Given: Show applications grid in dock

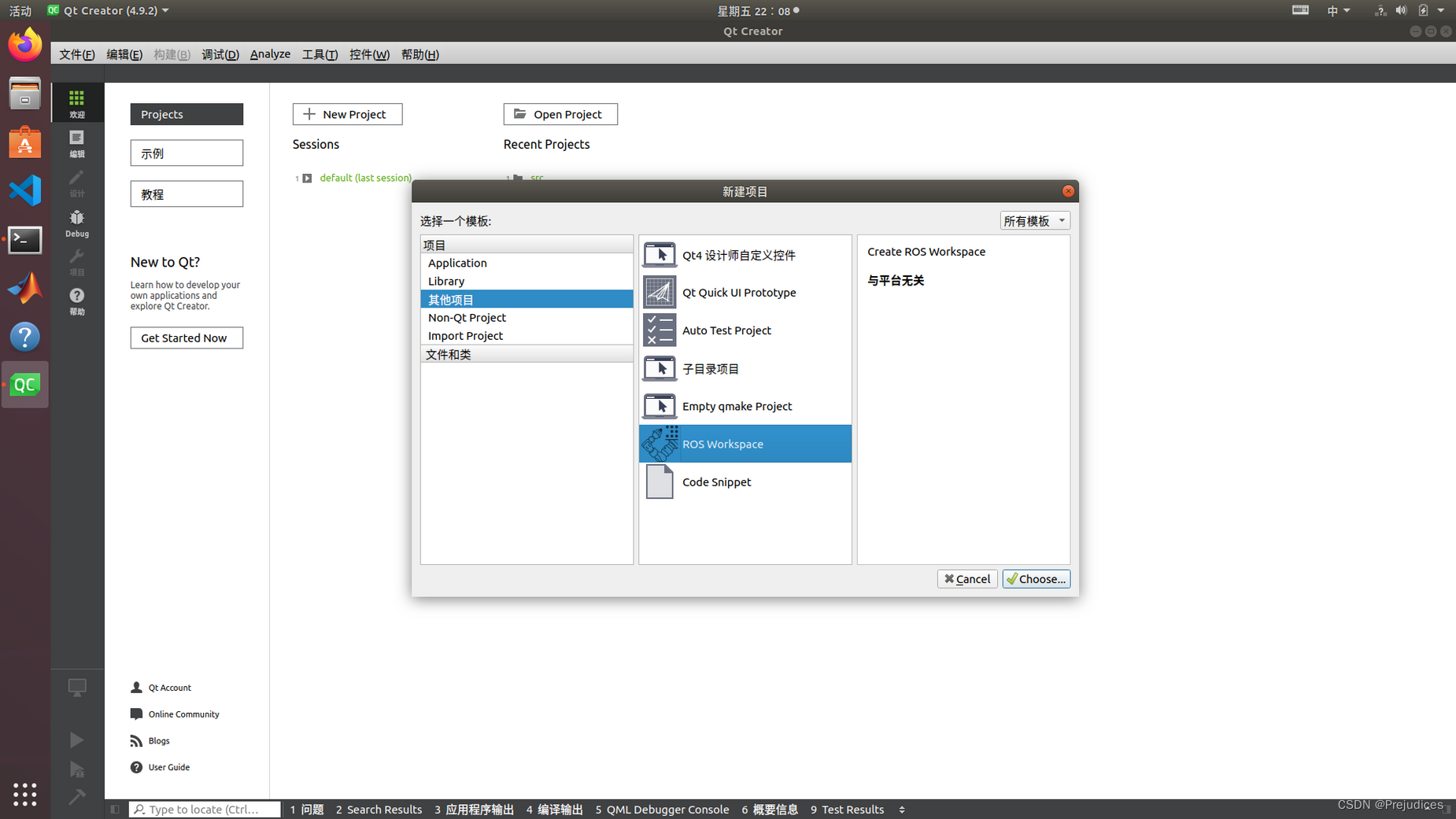Looking at the screenshot, I should [25, 794].
